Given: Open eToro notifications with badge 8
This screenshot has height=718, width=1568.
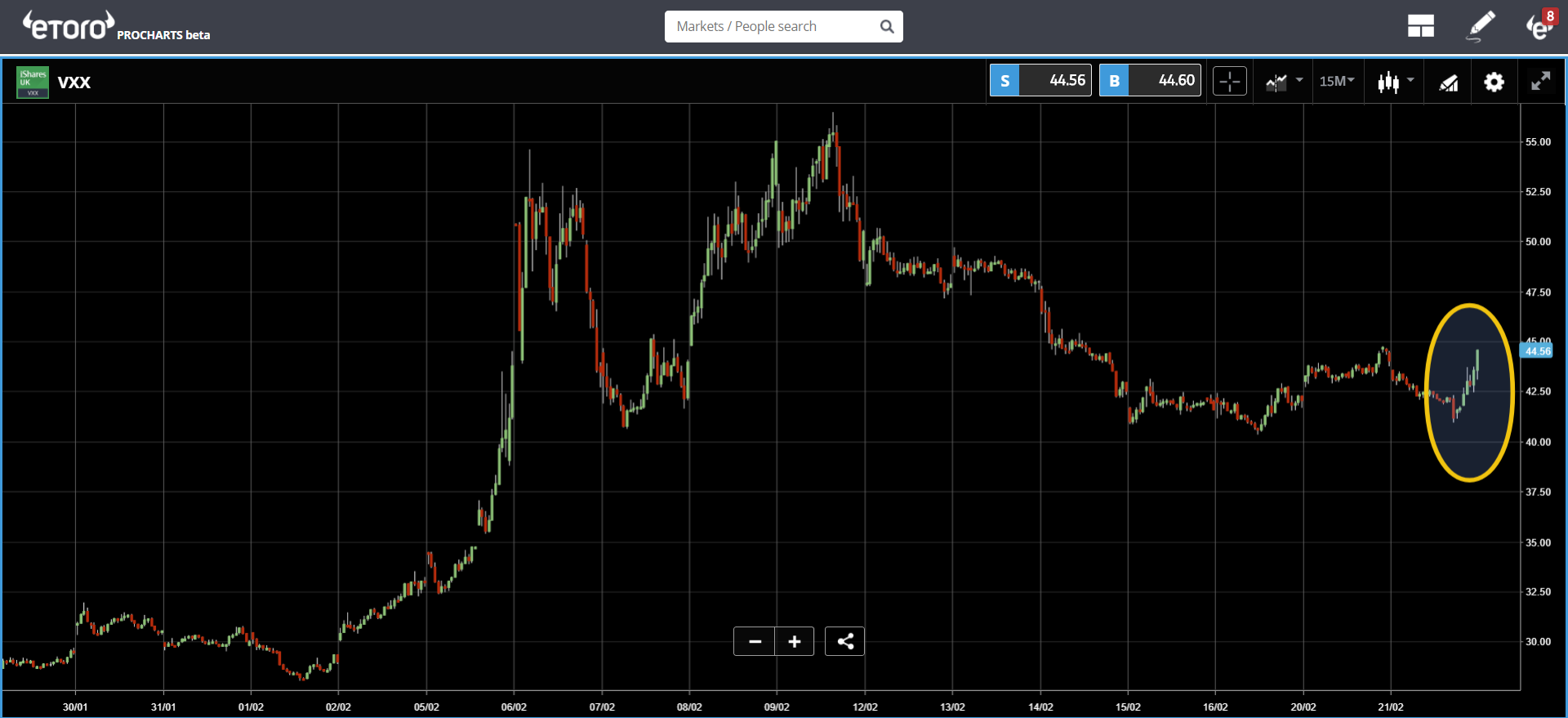Looking at the screenshot, I should pyautogui.click(x=1540, y=25).
